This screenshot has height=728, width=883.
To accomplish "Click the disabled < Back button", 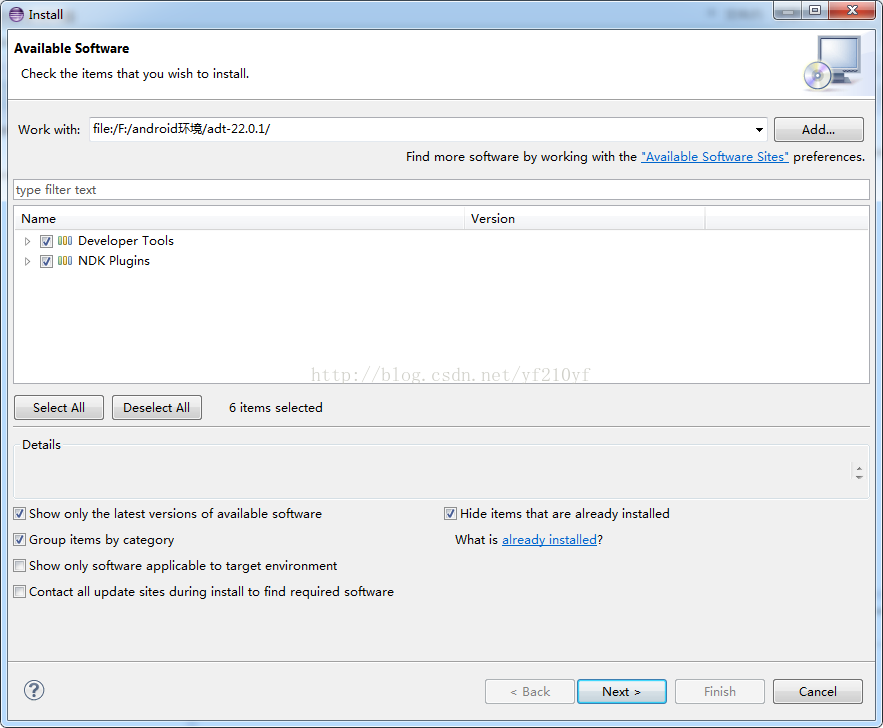I will point(530,691).
